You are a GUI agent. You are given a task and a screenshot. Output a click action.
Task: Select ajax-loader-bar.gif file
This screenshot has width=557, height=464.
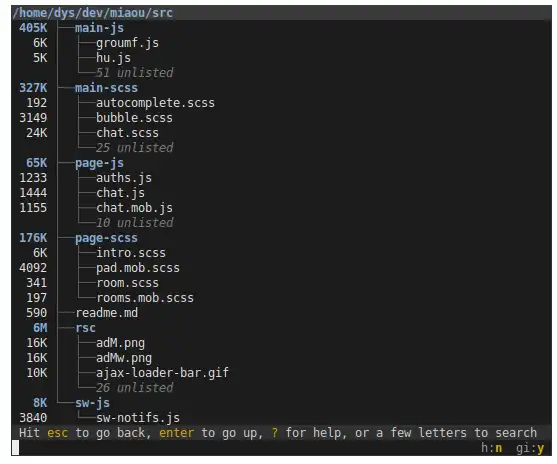(x=162, y=373)
